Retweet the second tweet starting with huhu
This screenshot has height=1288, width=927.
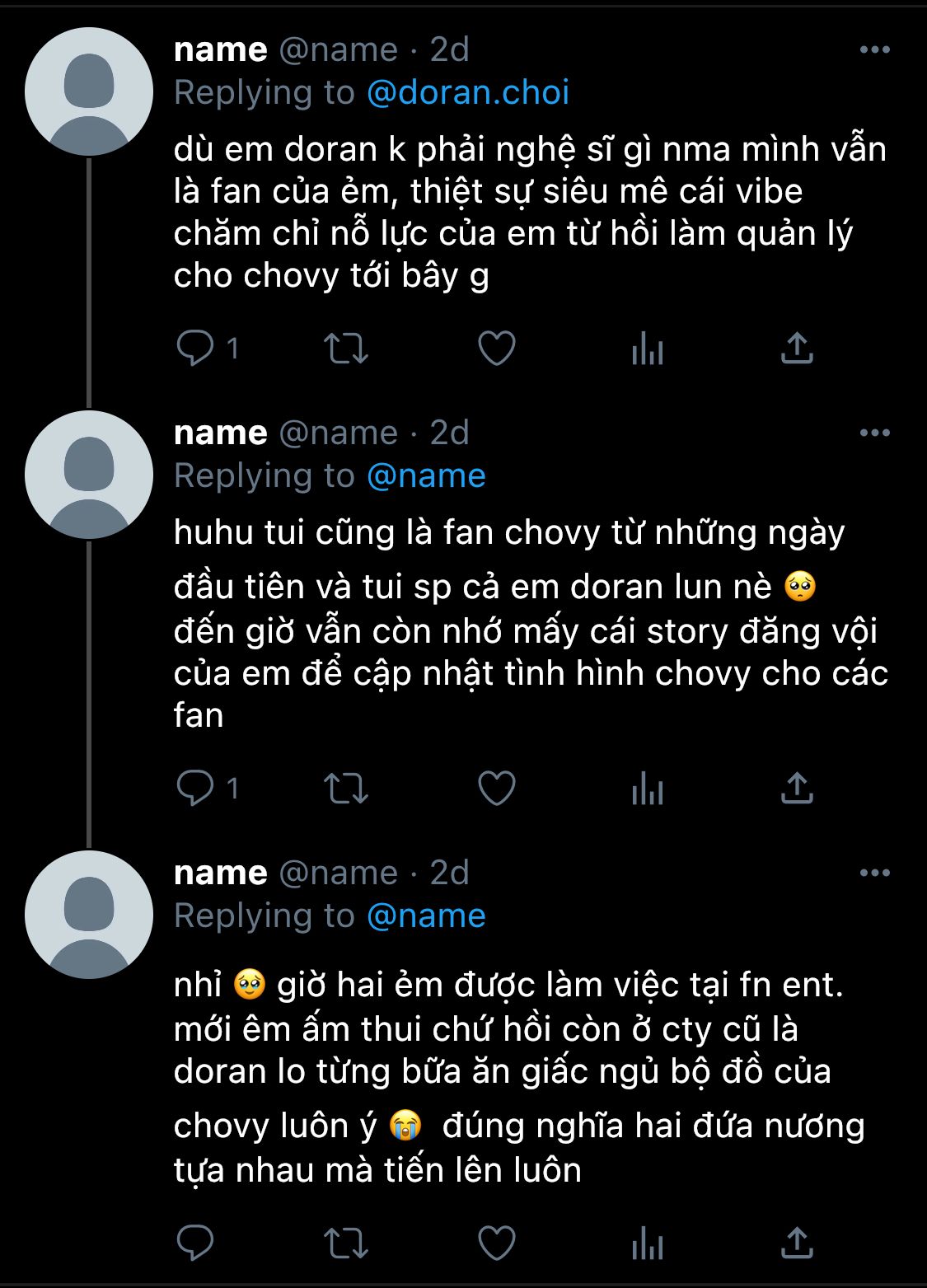[x=345, y=788]
